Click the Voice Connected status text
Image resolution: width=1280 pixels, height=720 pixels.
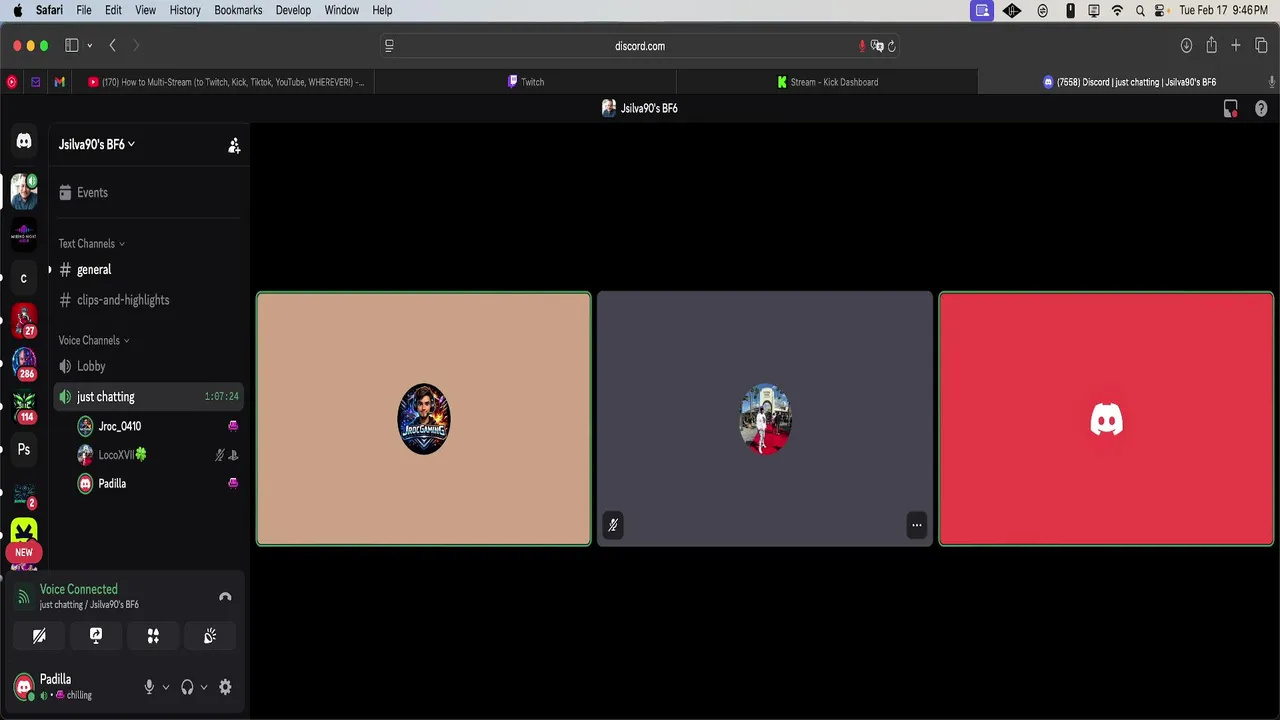[x=78, y=590]
